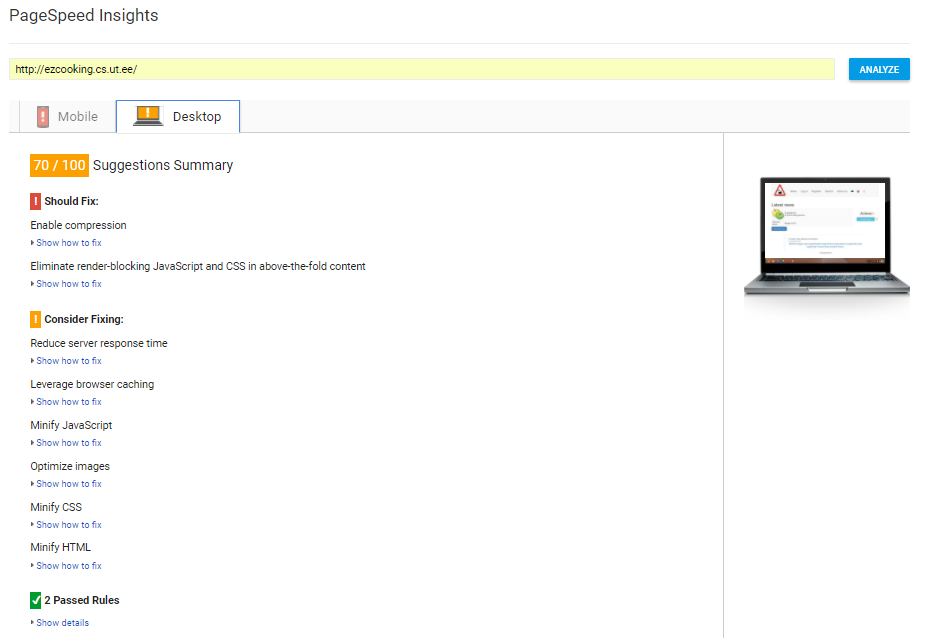Open the laptop preview thumbnail of the site
Screen dimensions: 949x638
pyautogui.click(x=826, y=236)
